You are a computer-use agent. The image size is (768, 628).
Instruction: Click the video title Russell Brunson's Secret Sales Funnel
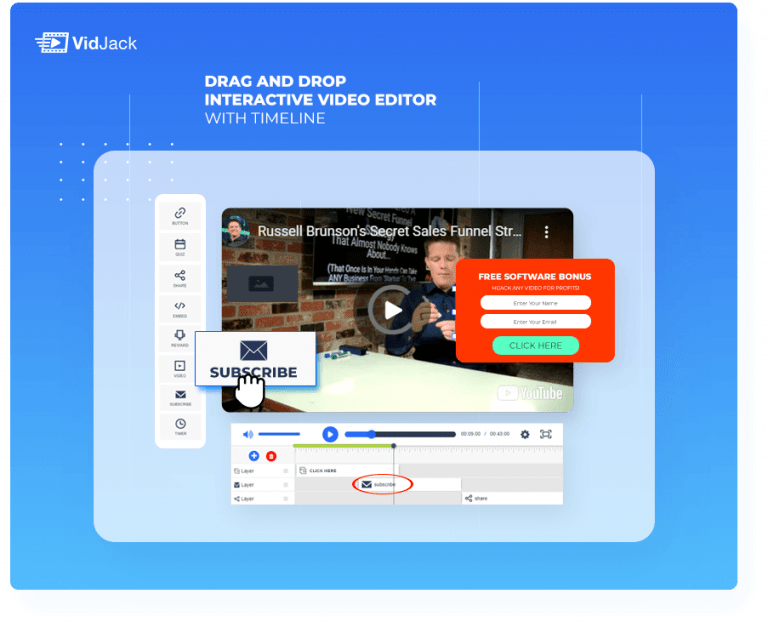(x=389, y=231)
